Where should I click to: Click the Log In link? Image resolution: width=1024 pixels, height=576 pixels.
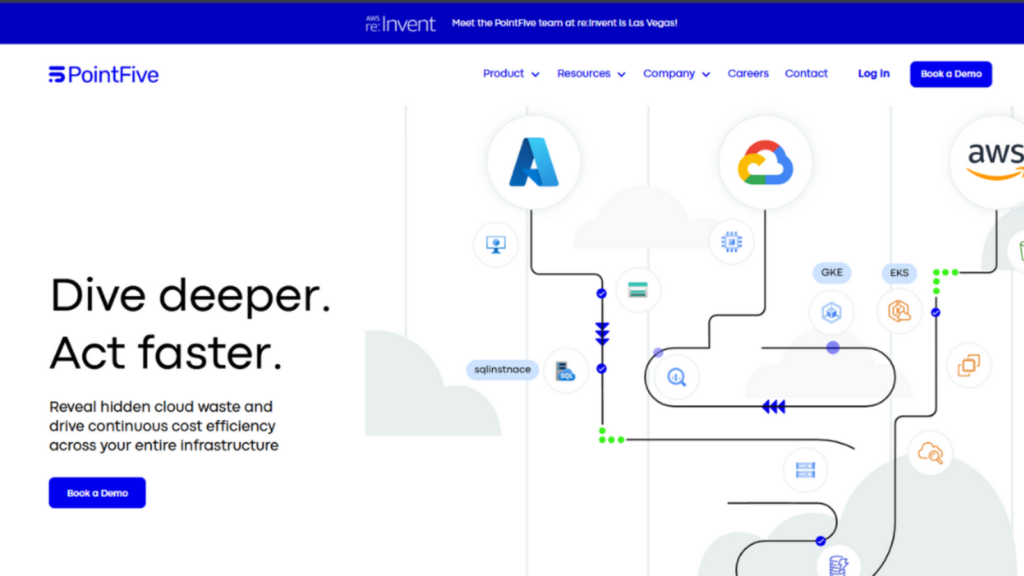tap(873, 73)
